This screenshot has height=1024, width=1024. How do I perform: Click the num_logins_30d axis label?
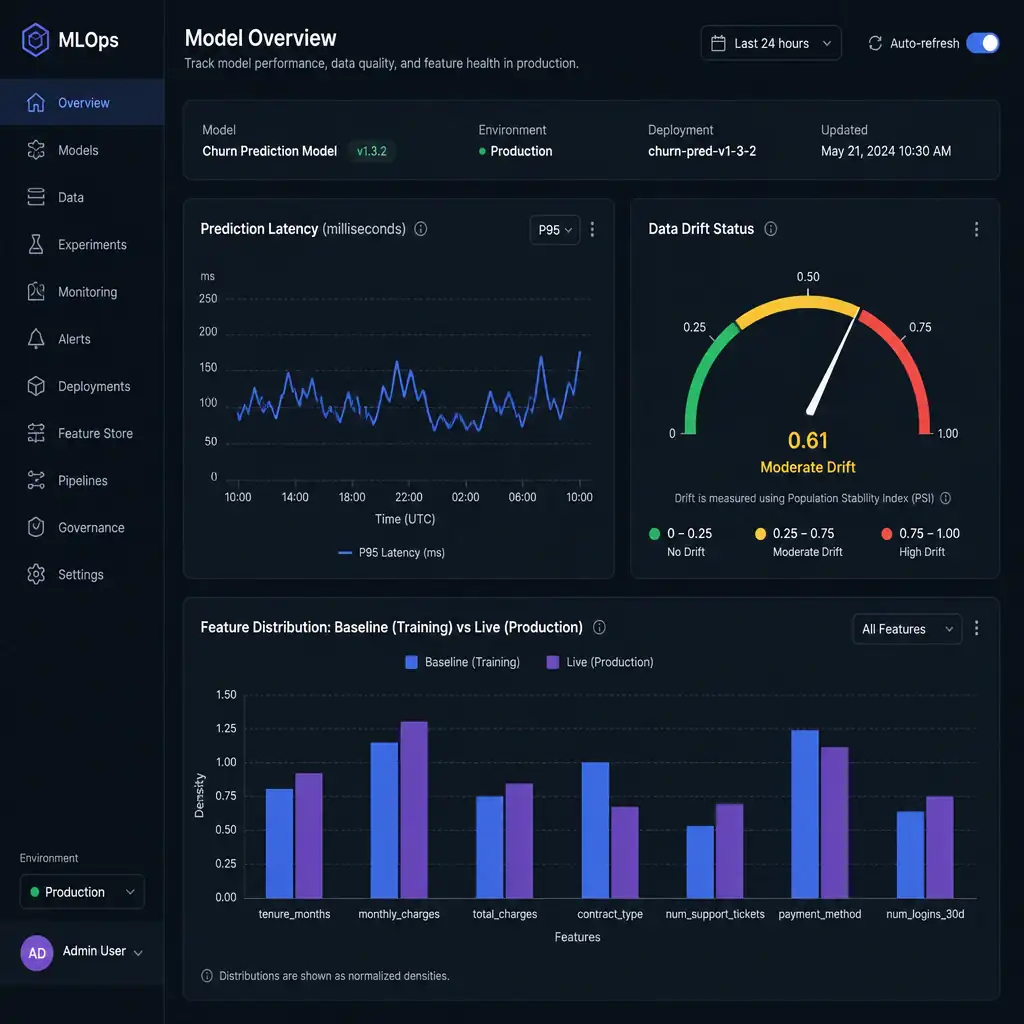coord(925,914)
